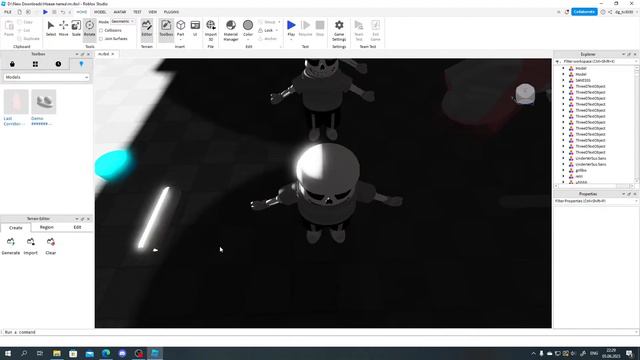Image resolution: width=640 pixels, height=360 pixels.
Task: Select the Edit tab in Terrain Editor
Action: (x=77, y=227)
